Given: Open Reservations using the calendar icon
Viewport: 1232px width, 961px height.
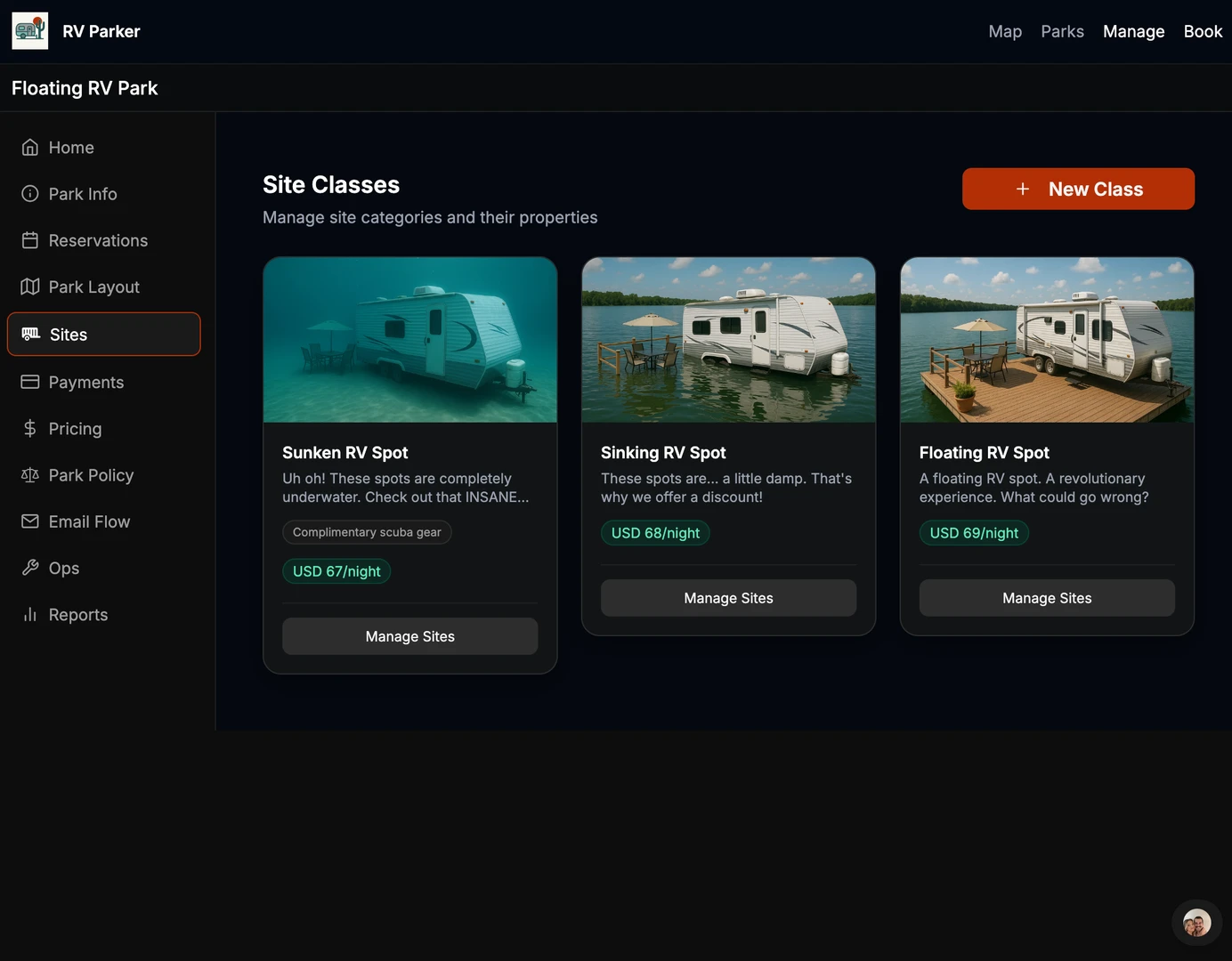Looking at the screenshot, I should (x=30, y=240).
